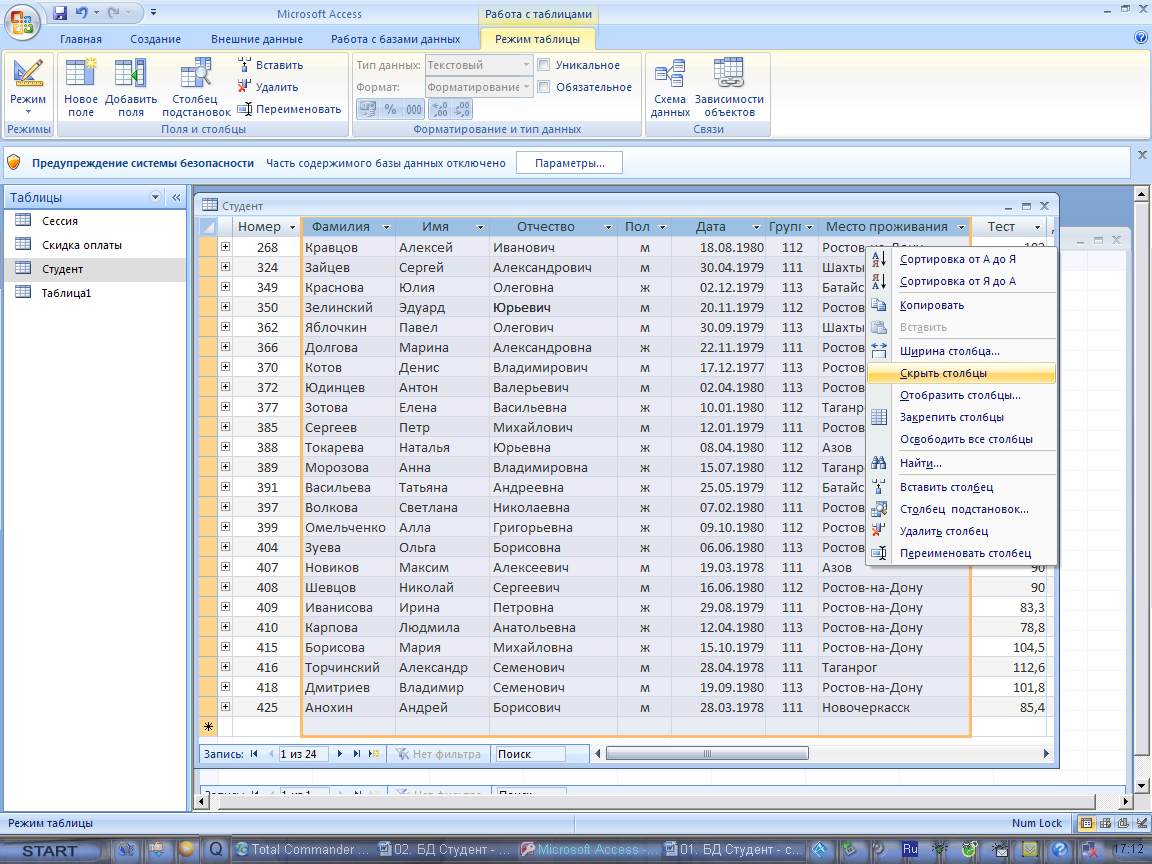Switch to datasheet view in status bar
The width and height of the screenshot is (1152, 864).
click(x=1087, y=823)
